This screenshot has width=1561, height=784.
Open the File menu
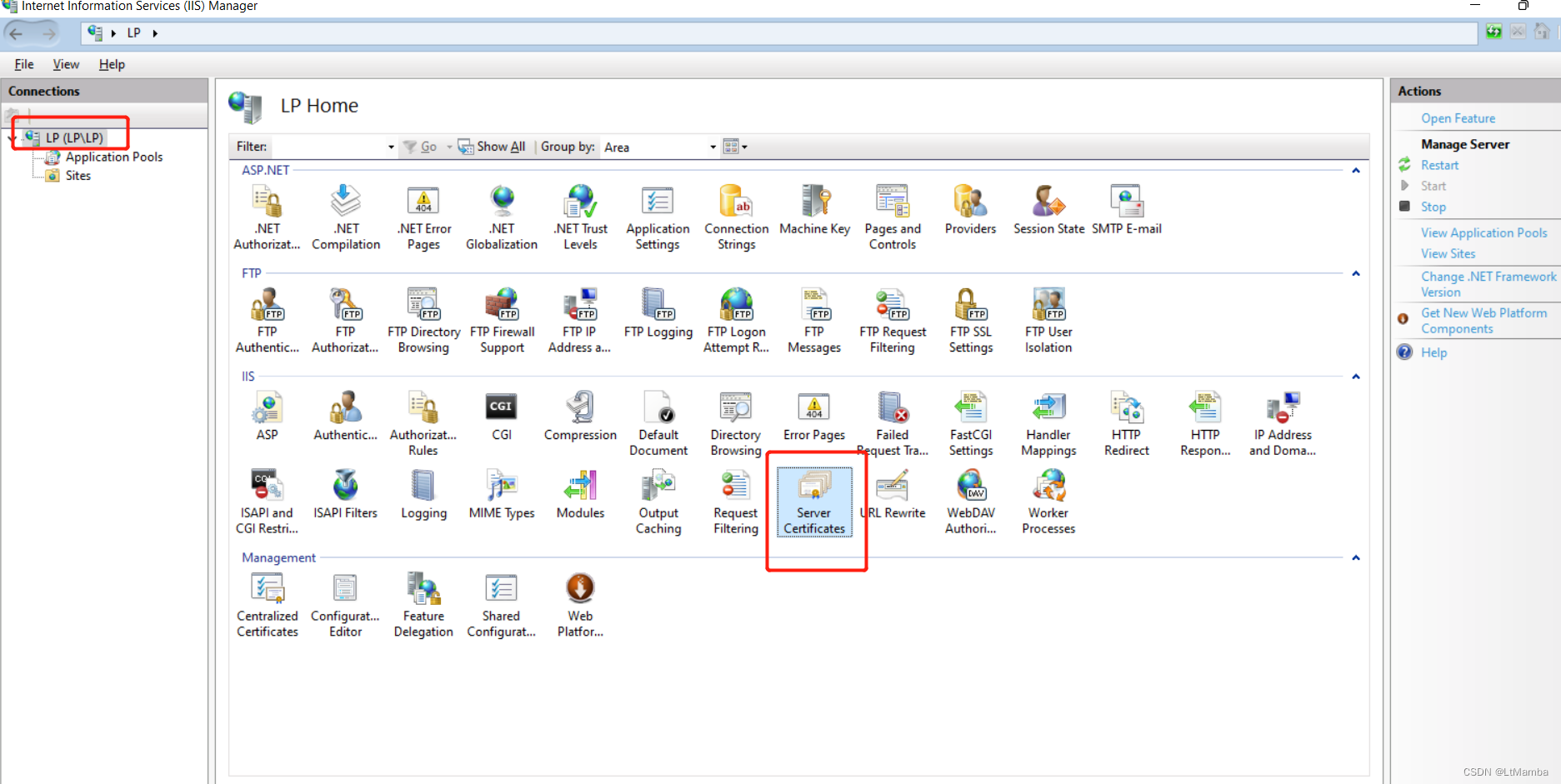click(24, 64)
